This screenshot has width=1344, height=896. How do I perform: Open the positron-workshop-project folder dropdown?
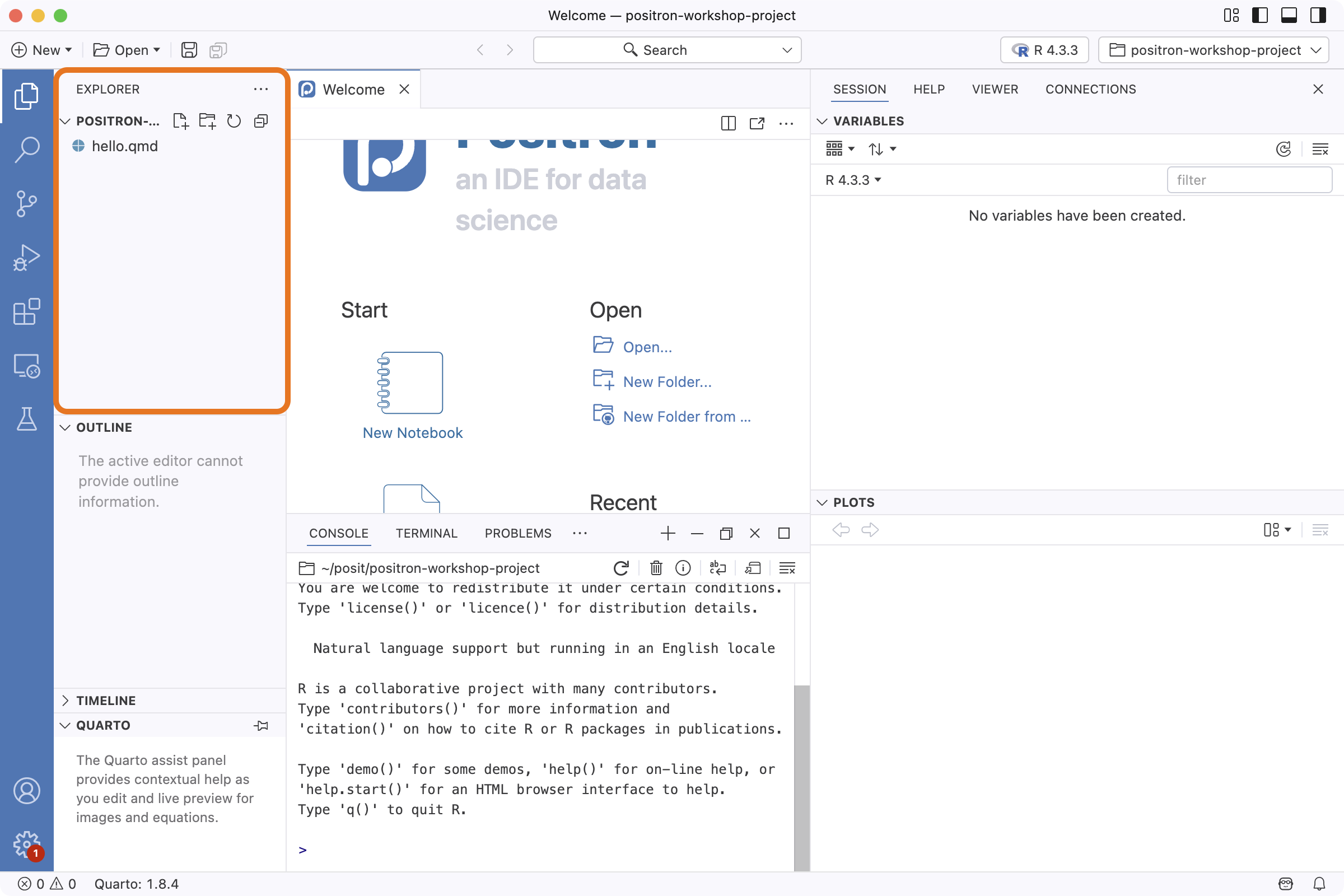click(x=1213, y=50)
